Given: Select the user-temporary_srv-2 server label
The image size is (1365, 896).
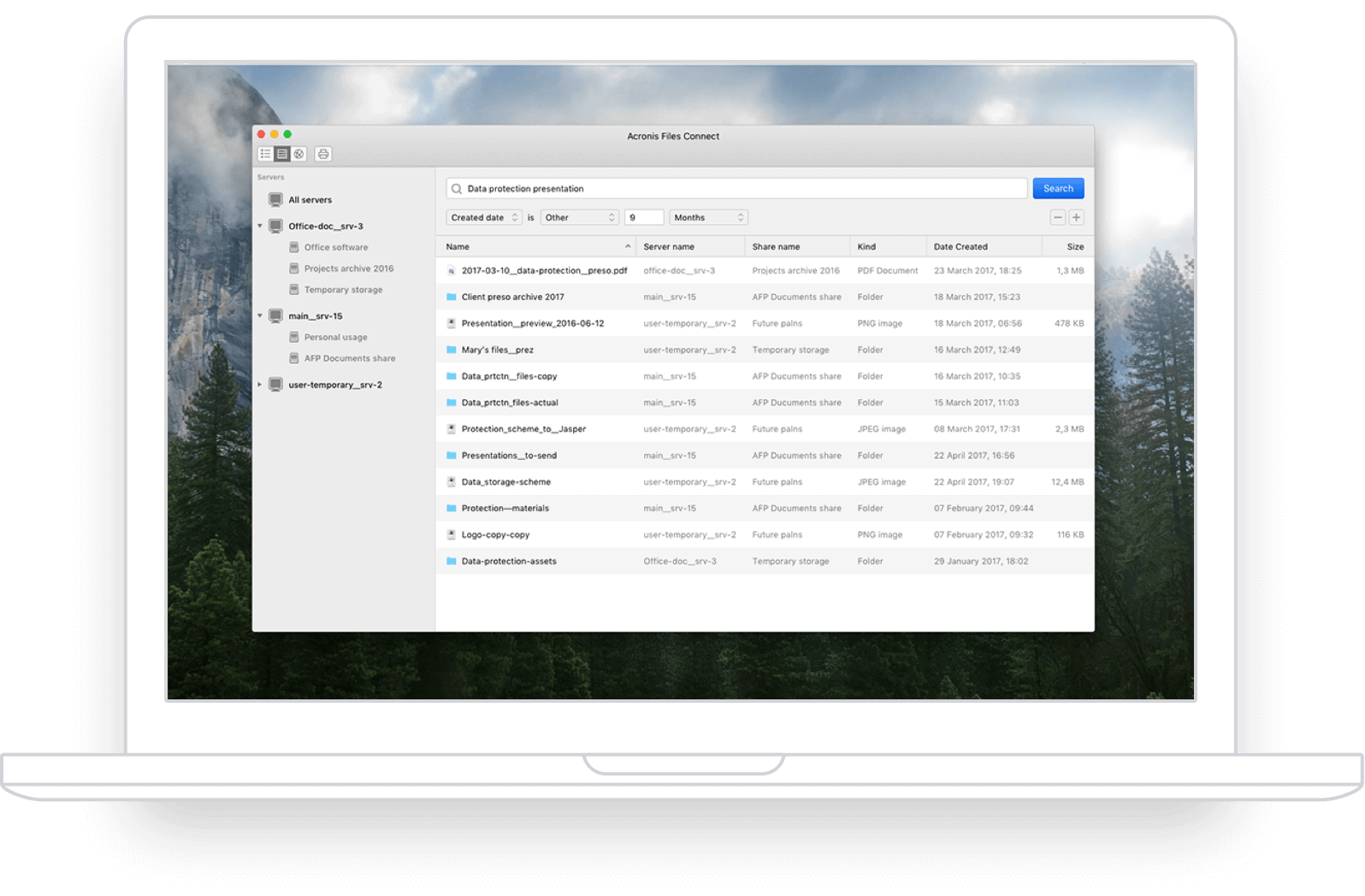Looking at the screenshot, I should coord(335,385).
